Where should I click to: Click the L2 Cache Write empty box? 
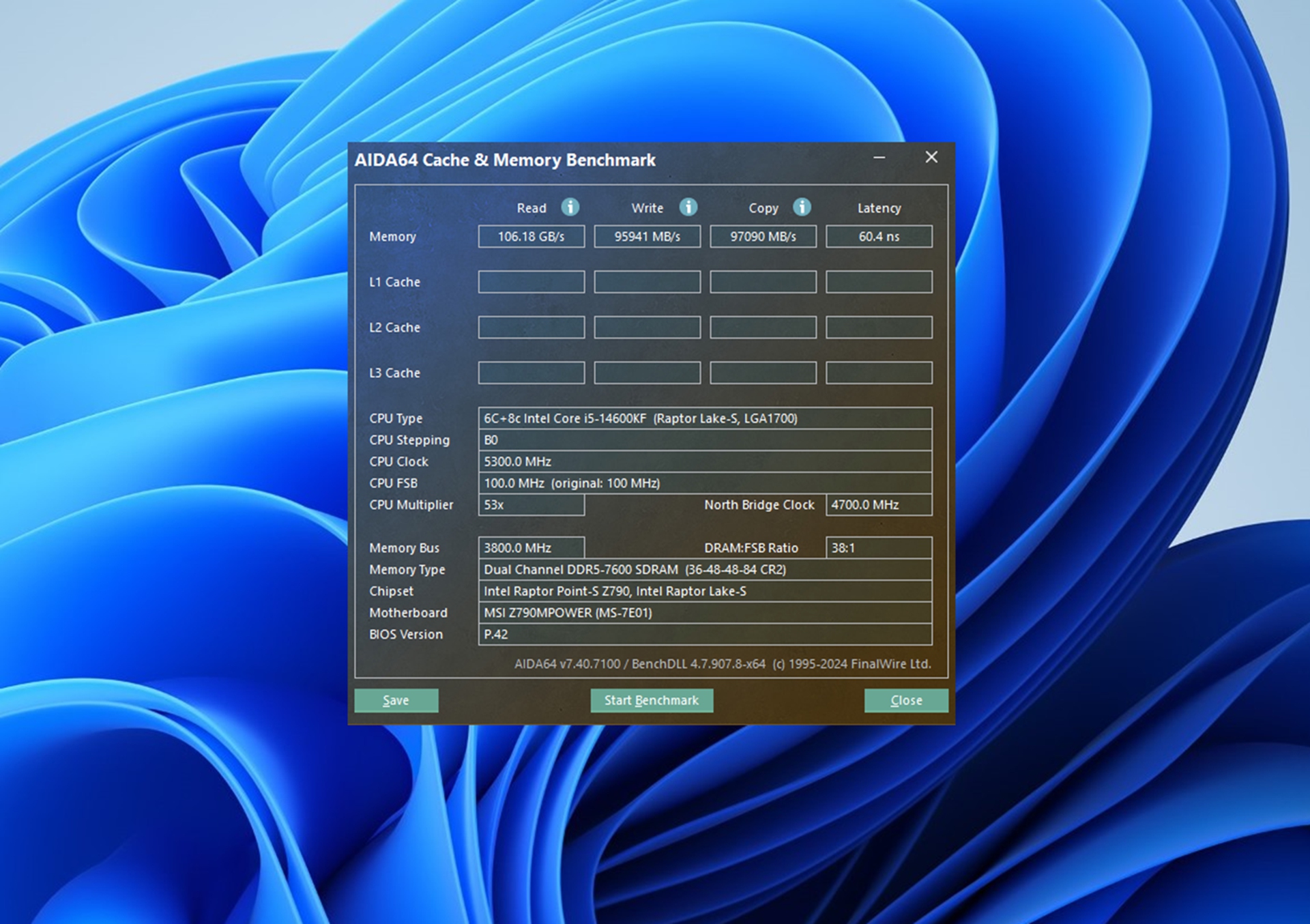pyautogui.click(x=647, y=328)
